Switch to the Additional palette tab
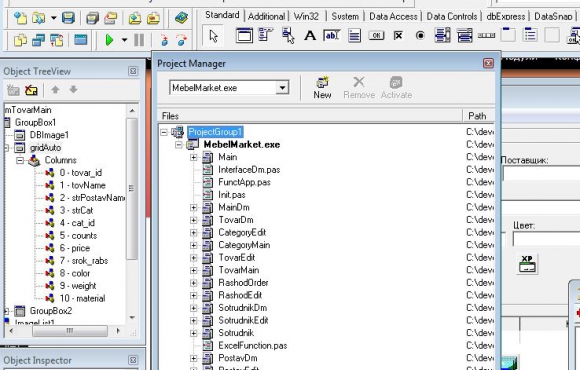The image size is (580, 370). pos(266,16)
